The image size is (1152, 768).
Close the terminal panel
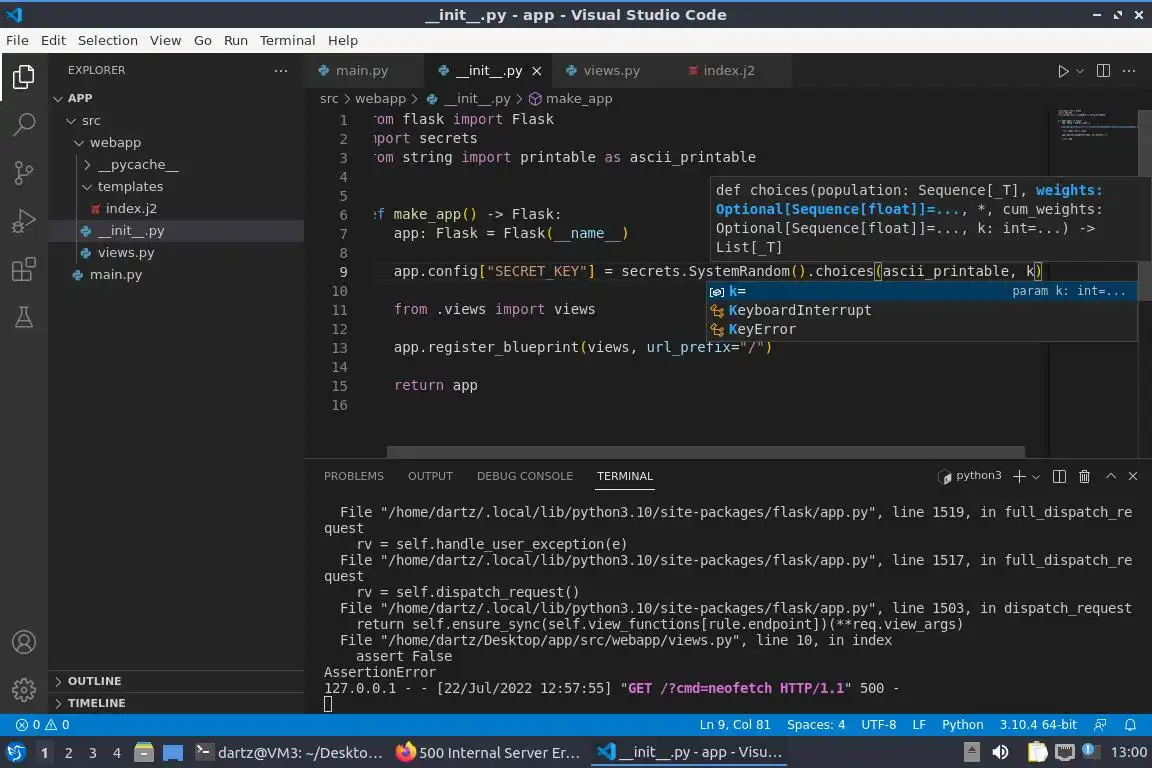1133,476
